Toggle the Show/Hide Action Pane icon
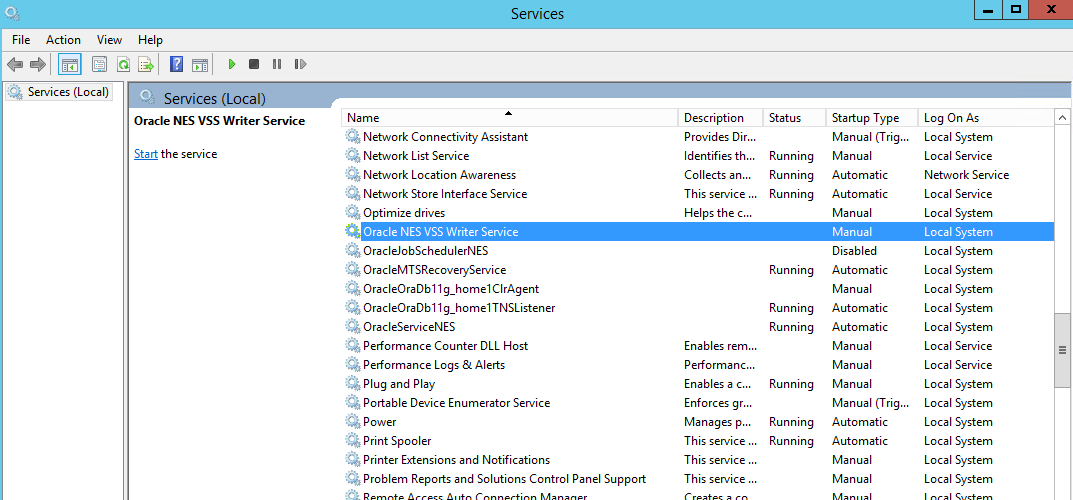This screenshot has height=500, width=1073. pos(200,64)
